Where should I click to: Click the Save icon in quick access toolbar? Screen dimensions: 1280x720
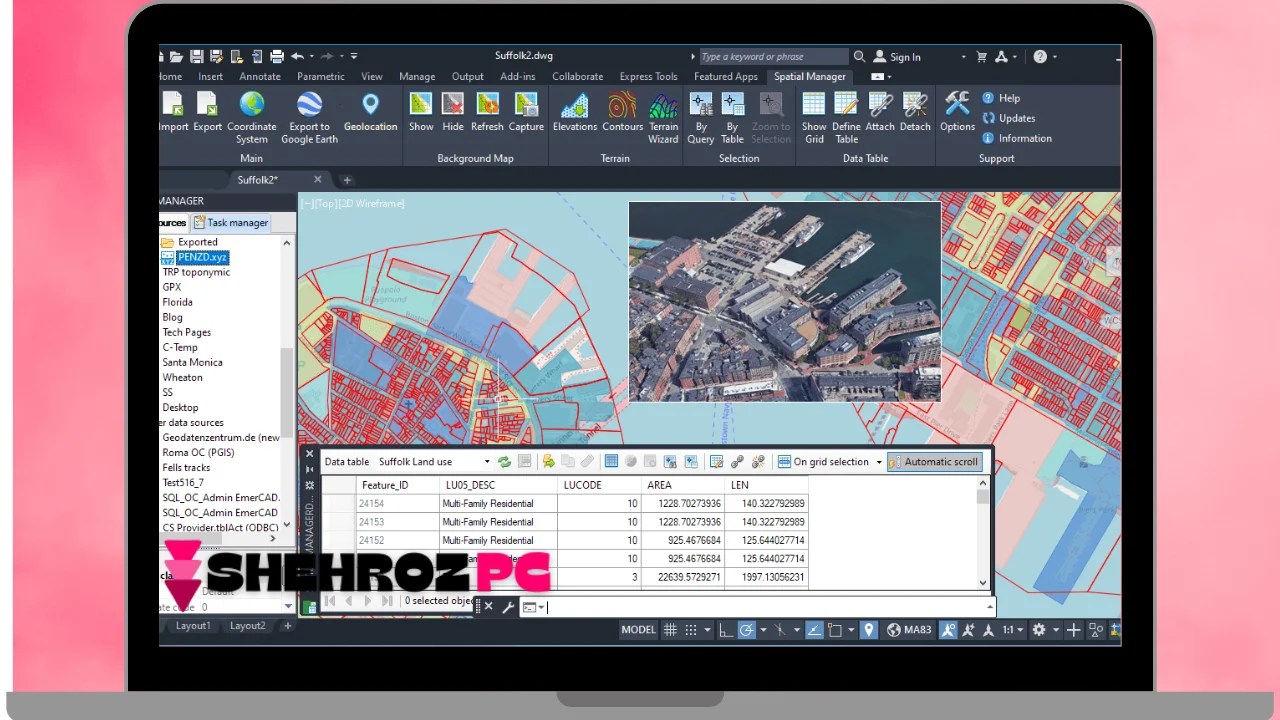pyautogui.click(x=197, y=57)
